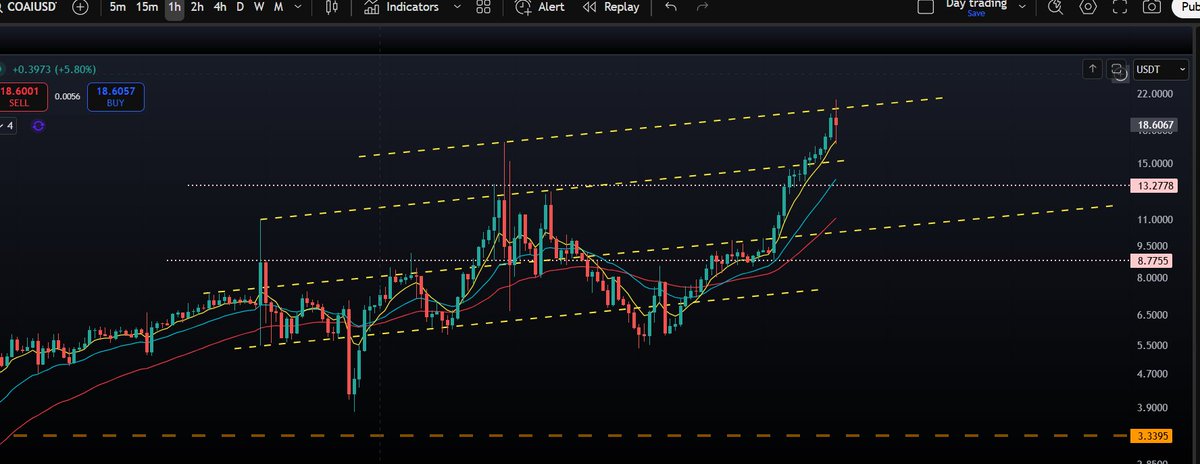Click the 15.0000 price scale label
The width and height of the screenshot is (1200, 464).
1155,163
